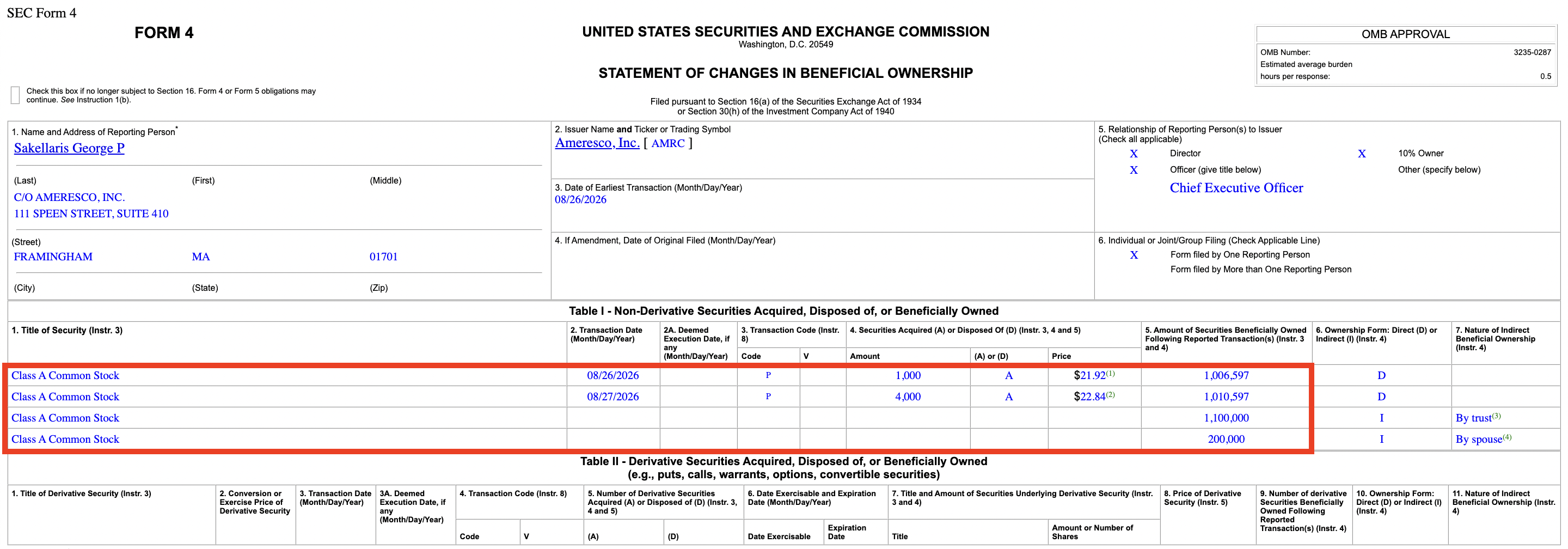Click the first Class A Common Stock row title

(65, 376)
